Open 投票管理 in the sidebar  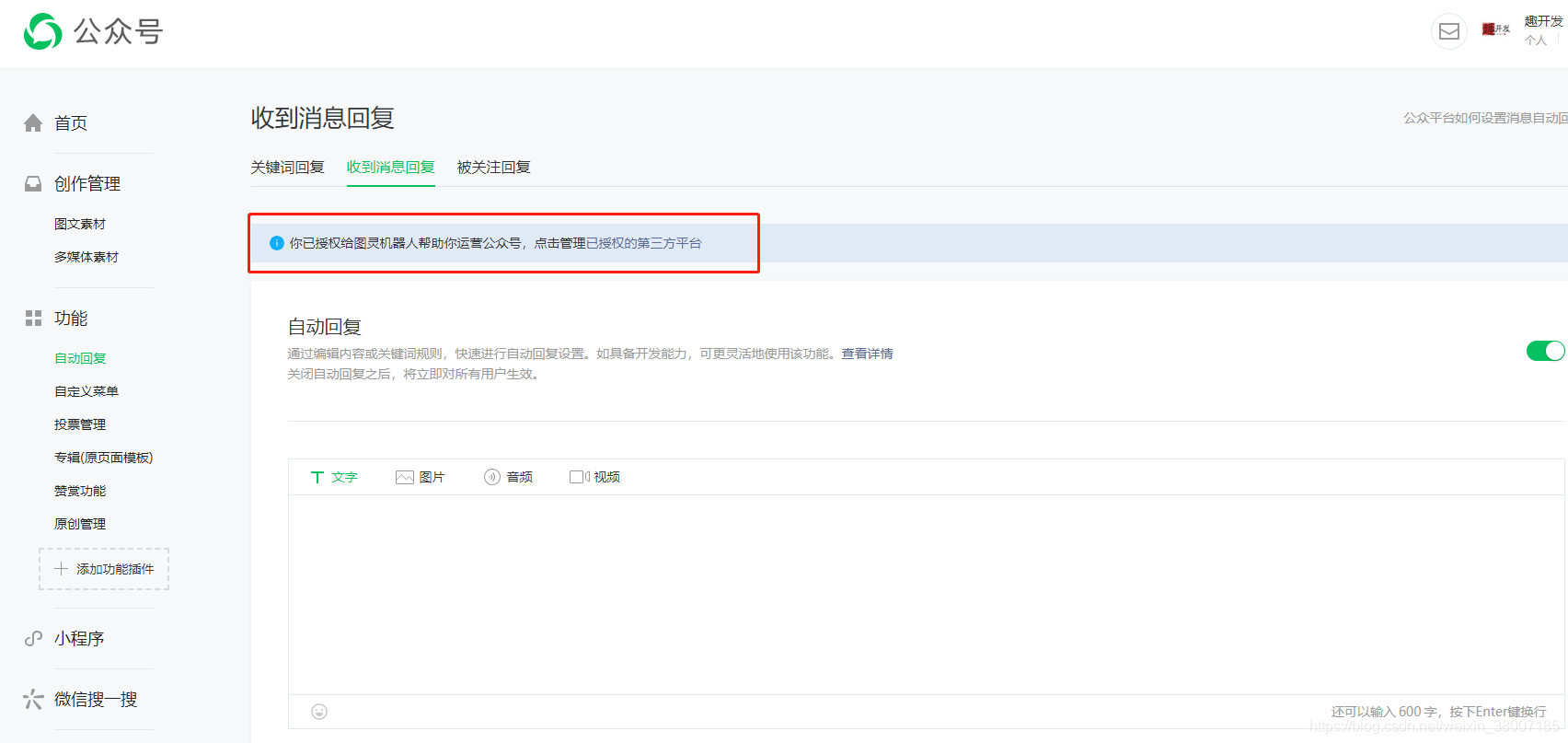click(80, 424)
